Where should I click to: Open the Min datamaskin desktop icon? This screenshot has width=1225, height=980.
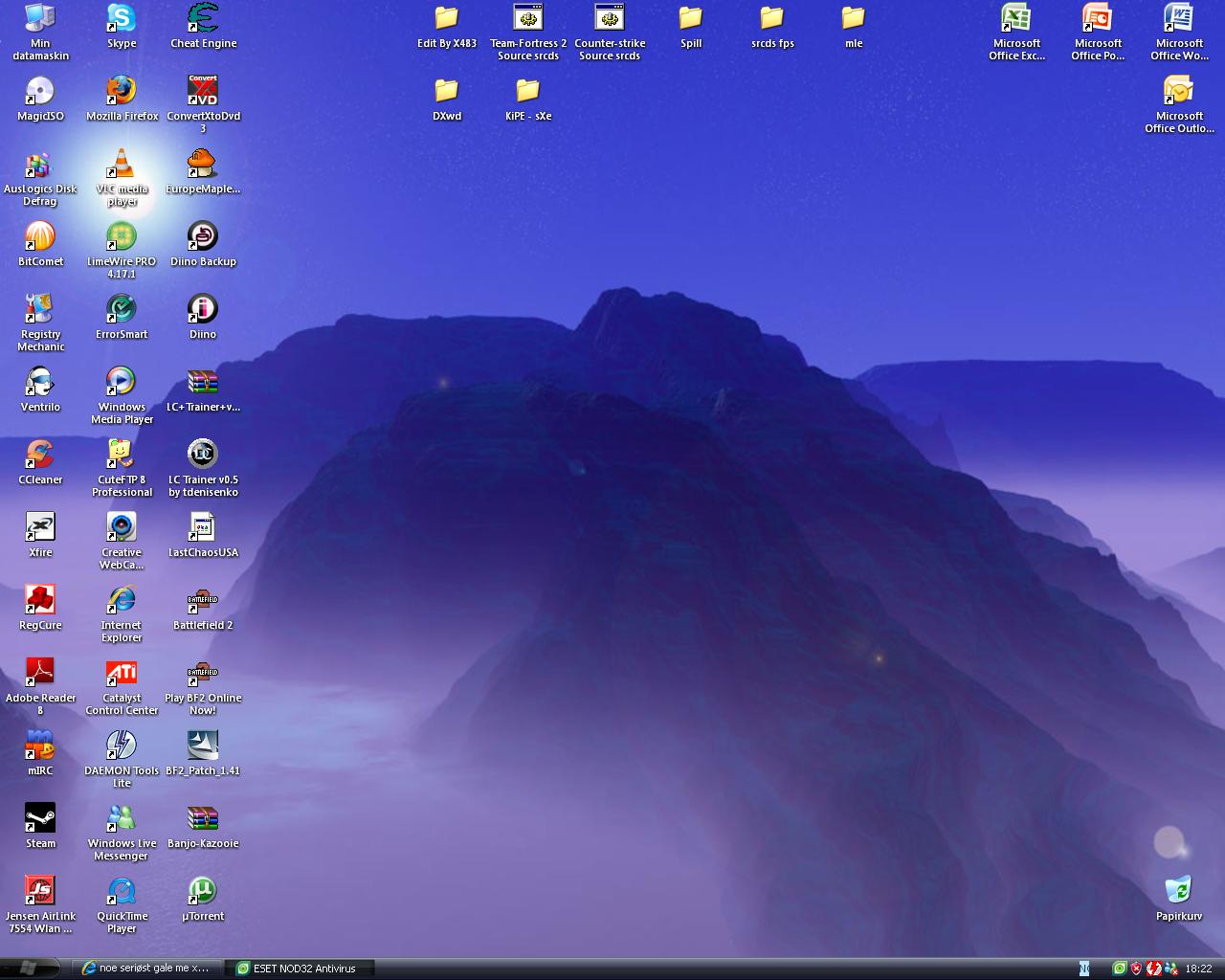pos(40,32)
